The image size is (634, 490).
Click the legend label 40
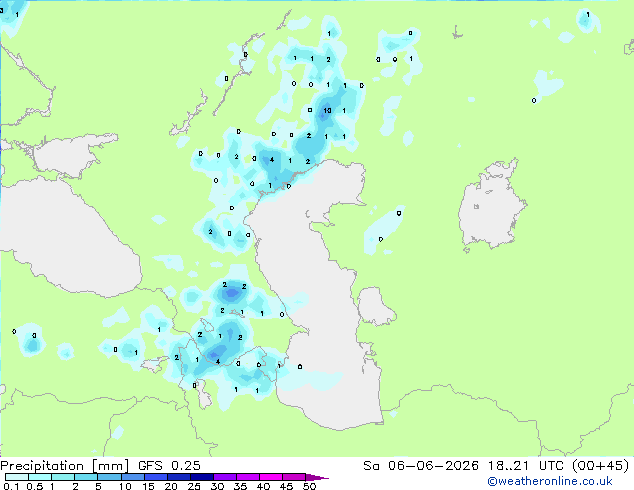tap(263, 486)
